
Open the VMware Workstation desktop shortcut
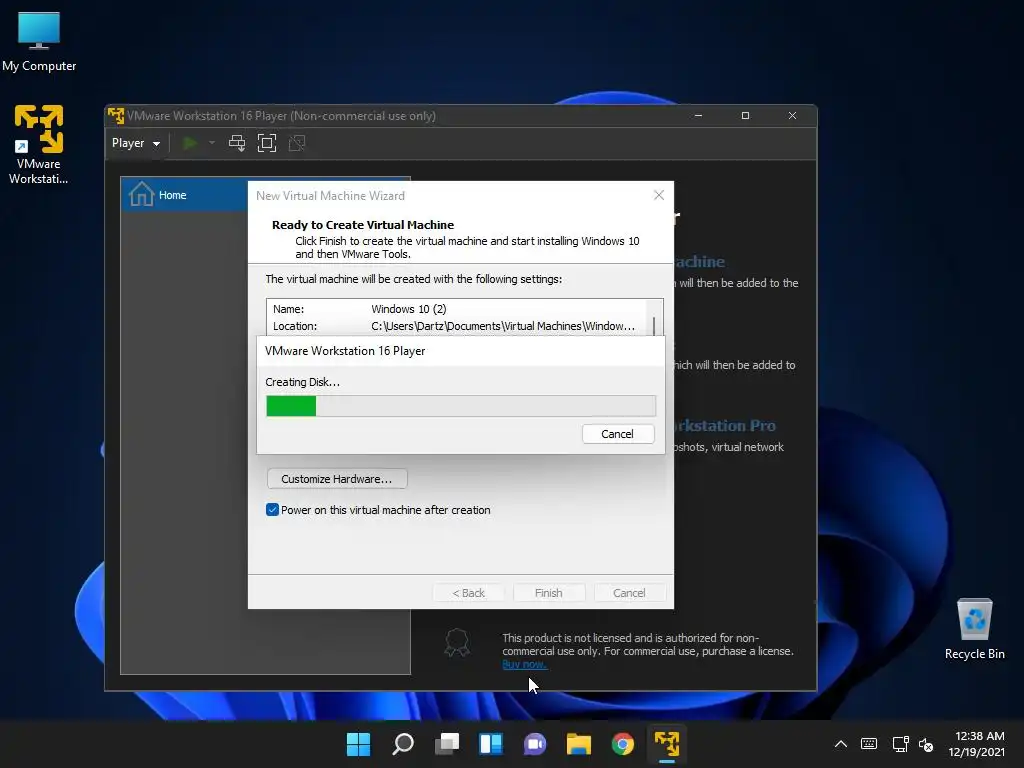pos(39,144)
